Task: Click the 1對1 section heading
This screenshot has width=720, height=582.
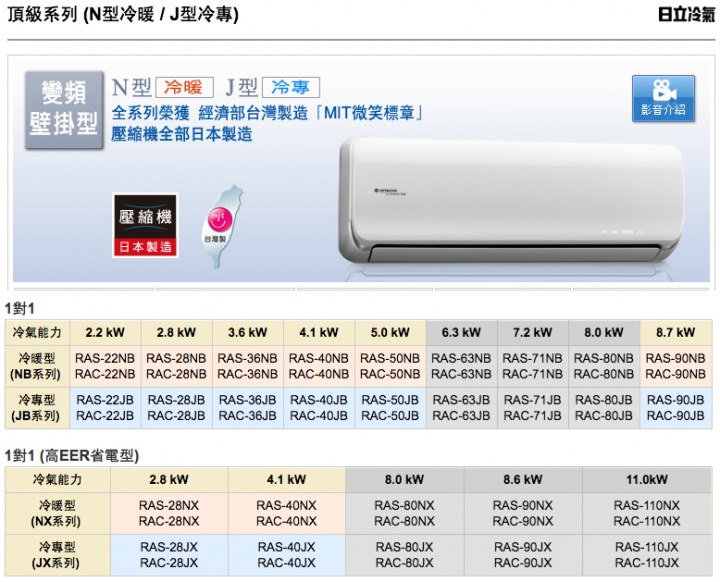Action: (x=19, y=308)
